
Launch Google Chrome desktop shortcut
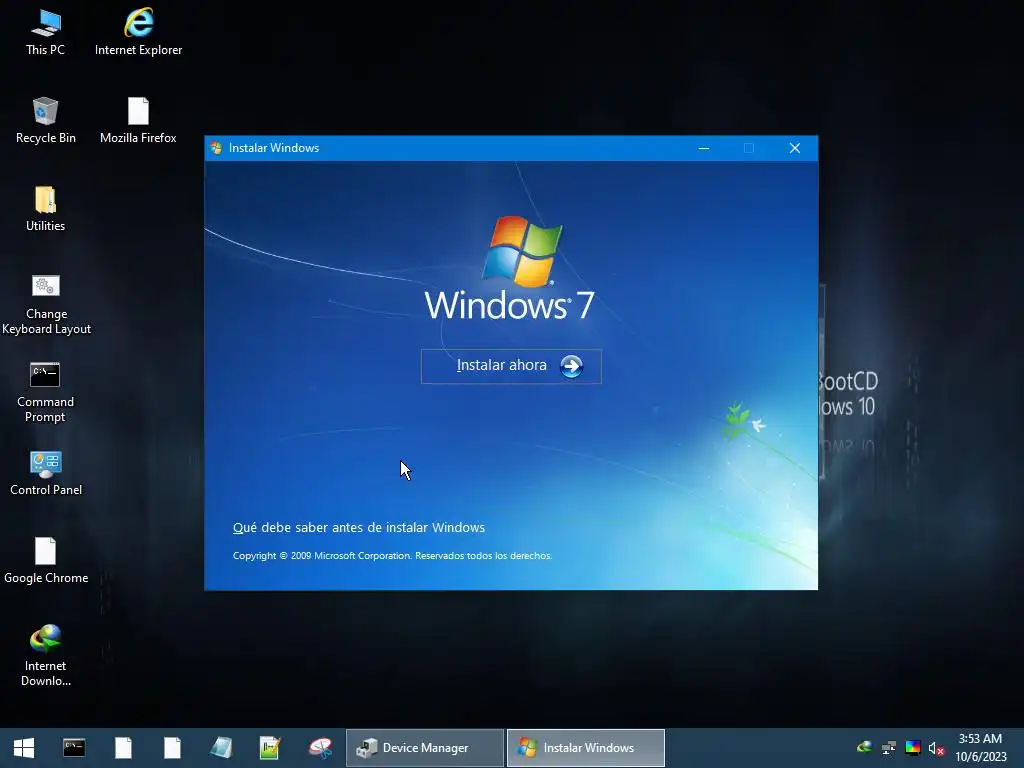[46, 561]
